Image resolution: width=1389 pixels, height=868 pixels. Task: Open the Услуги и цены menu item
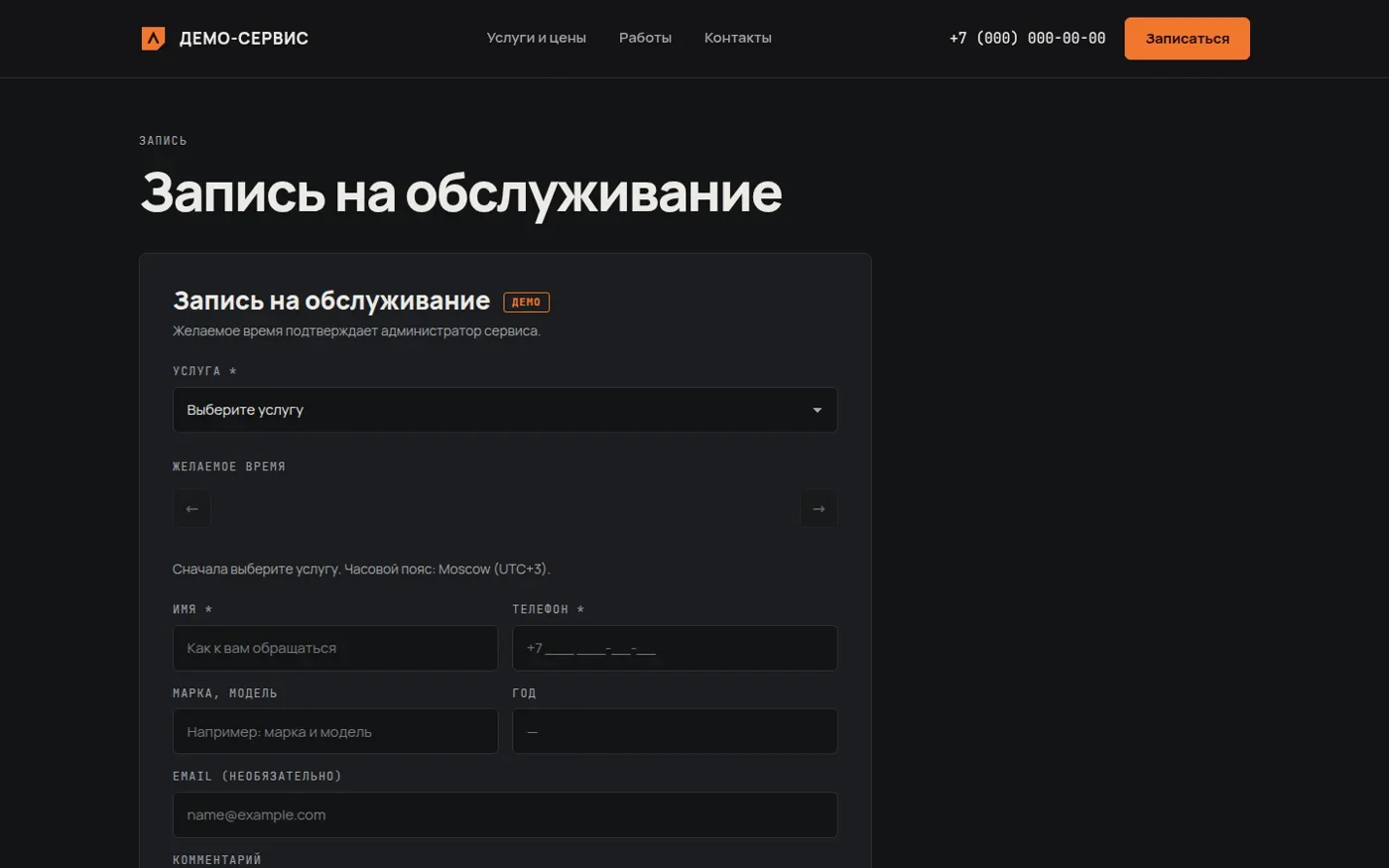[x=536, y=38]
